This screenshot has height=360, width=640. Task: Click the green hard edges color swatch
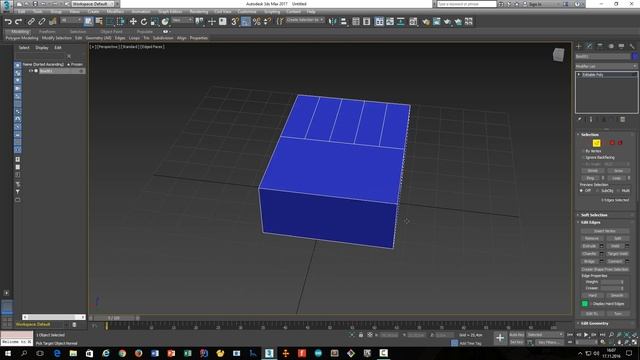click(x=584, y=304)
